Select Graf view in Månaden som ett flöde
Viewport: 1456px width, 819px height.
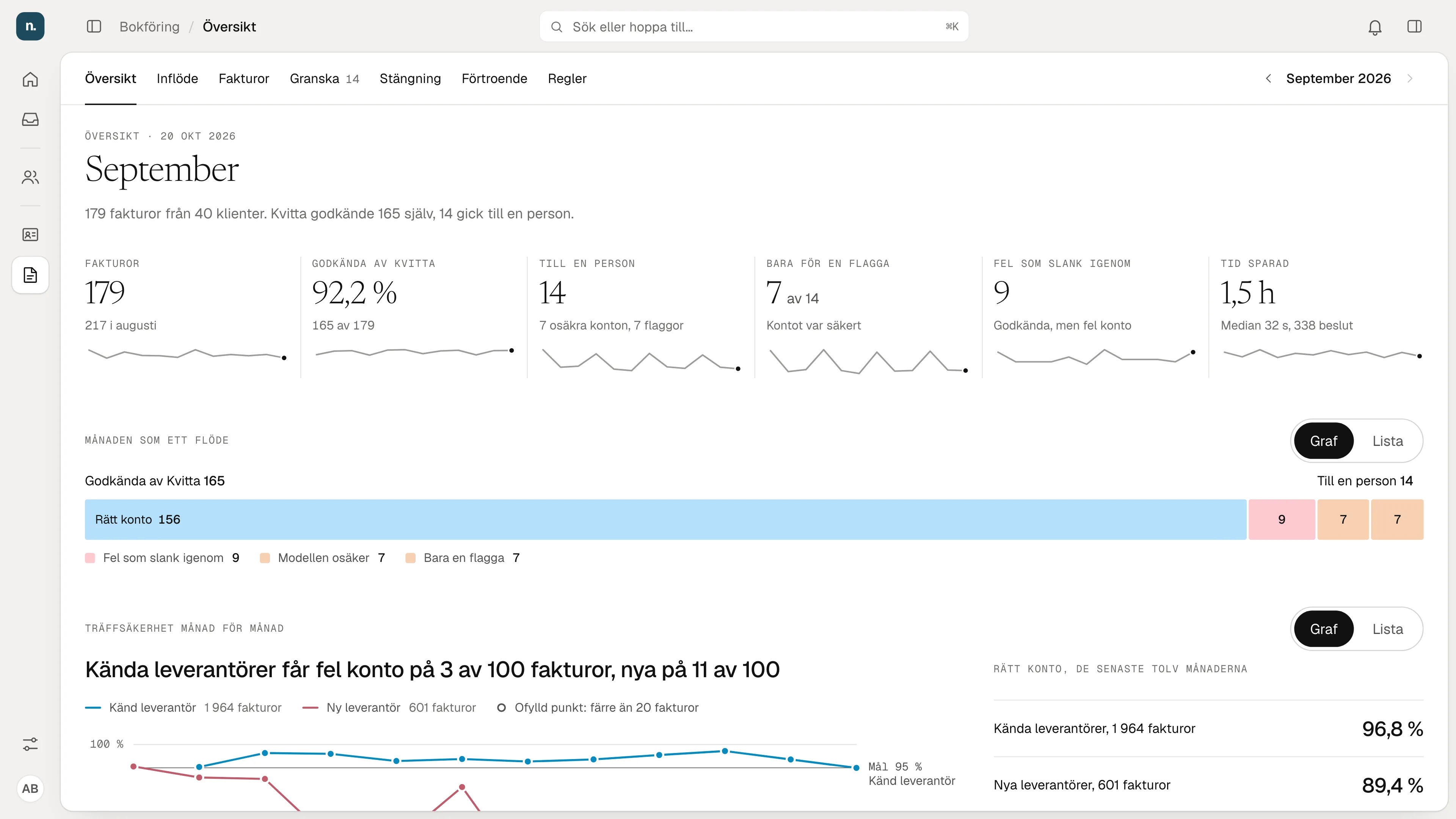click(x=1323, y=441)
